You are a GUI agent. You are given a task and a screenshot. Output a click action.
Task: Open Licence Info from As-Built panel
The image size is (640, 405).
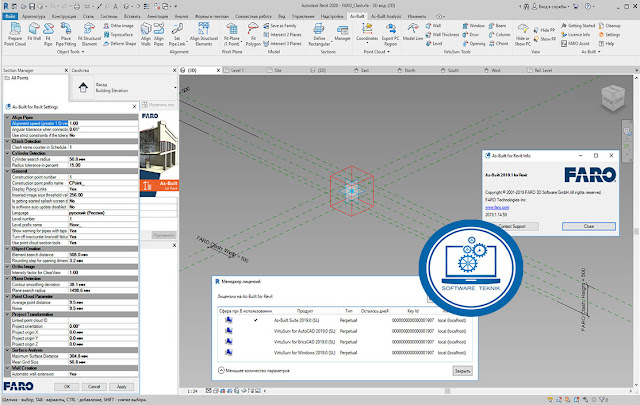tap(575, 35)
